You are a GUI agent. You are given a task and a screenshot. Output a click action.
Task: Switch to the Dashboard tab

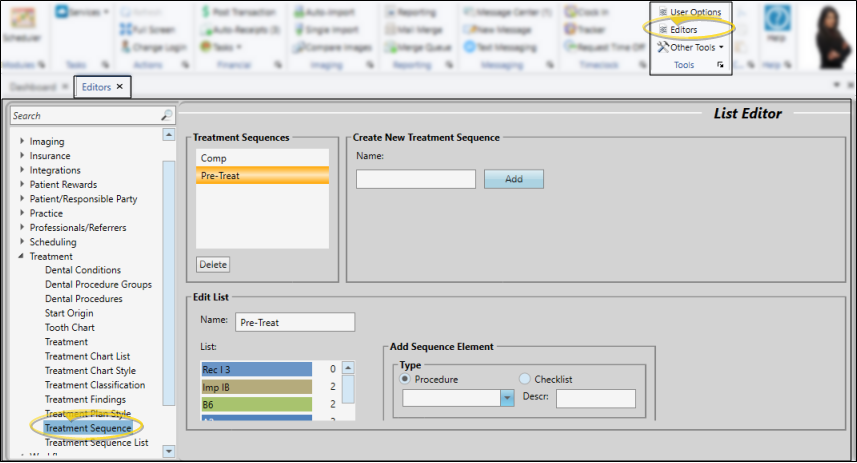tap(32, 87)
